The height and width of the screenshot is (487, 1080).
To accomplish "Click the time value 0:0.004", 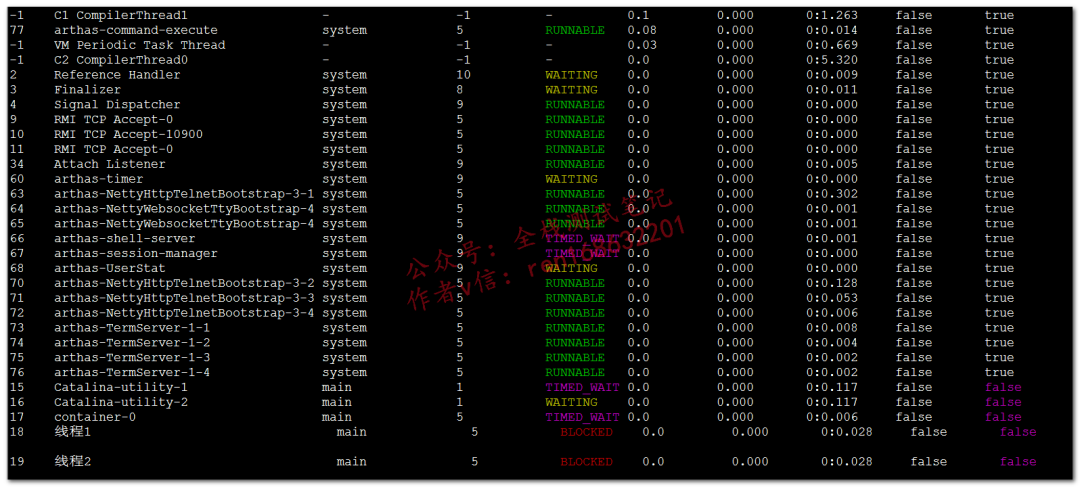I will coord(832,343).
